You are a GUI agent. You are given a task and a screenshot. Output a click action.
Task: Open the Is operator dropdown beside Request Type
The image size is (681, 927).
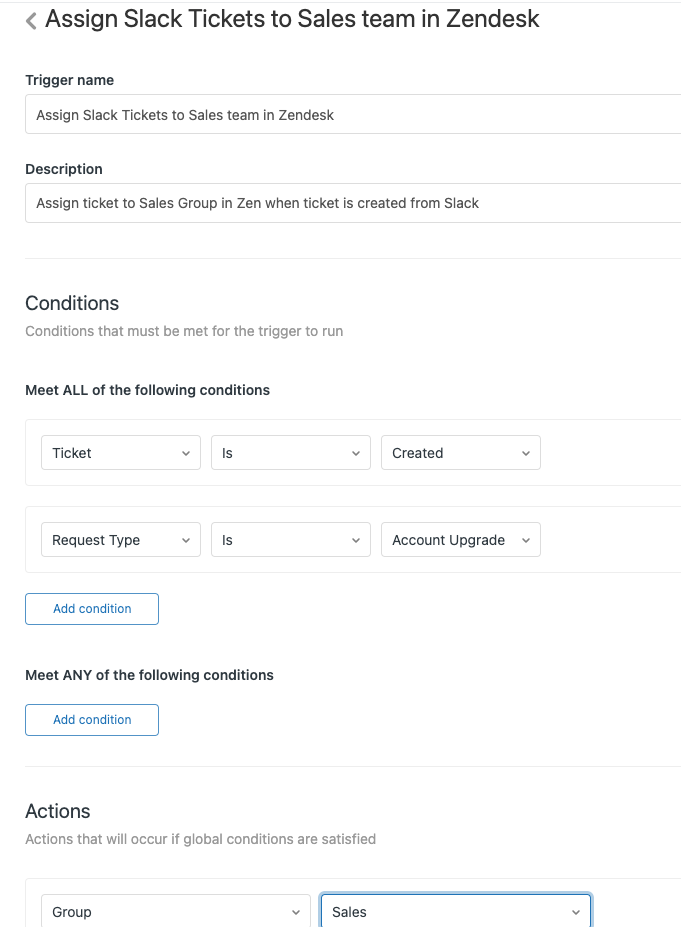pos(291,540)
